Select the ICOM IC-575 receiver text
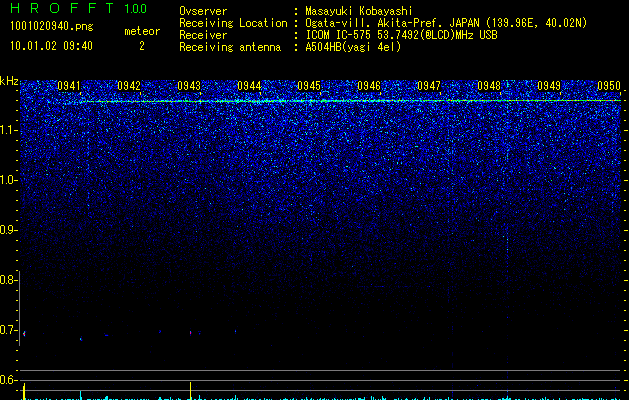 point(401,35)
